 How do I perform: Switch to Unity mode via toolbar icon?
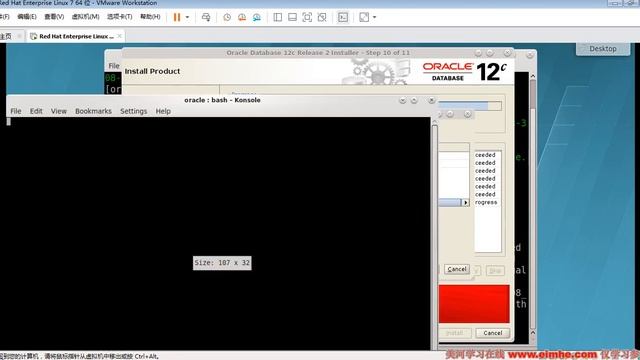coord(322,17)
